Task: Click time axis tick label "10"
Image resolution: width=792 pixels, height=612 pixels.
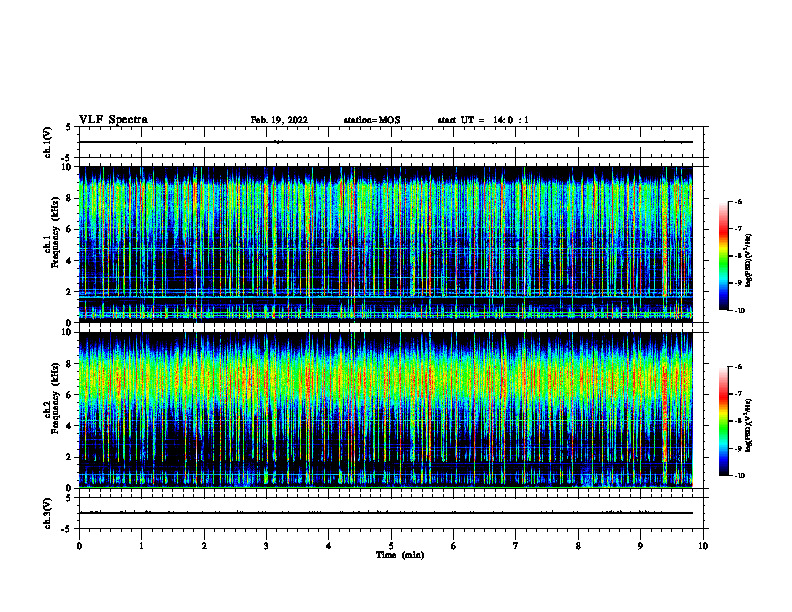Action: pos(703,546)
